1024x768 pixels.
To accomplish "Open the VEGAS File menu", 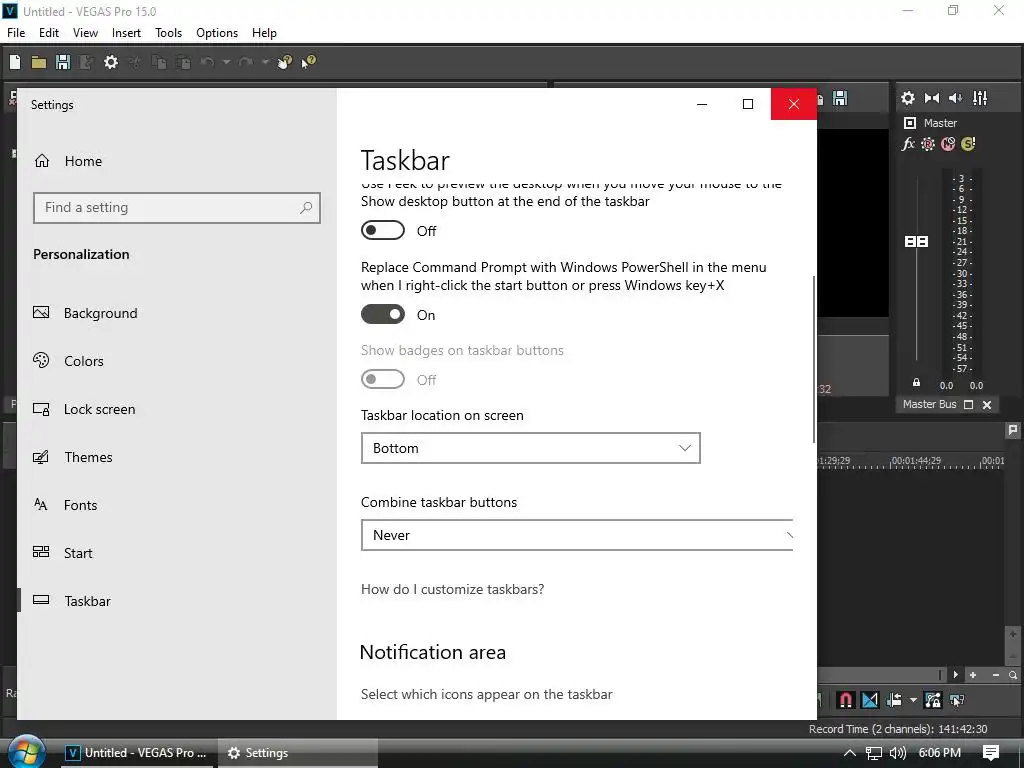I will click(x=16, y=33).
